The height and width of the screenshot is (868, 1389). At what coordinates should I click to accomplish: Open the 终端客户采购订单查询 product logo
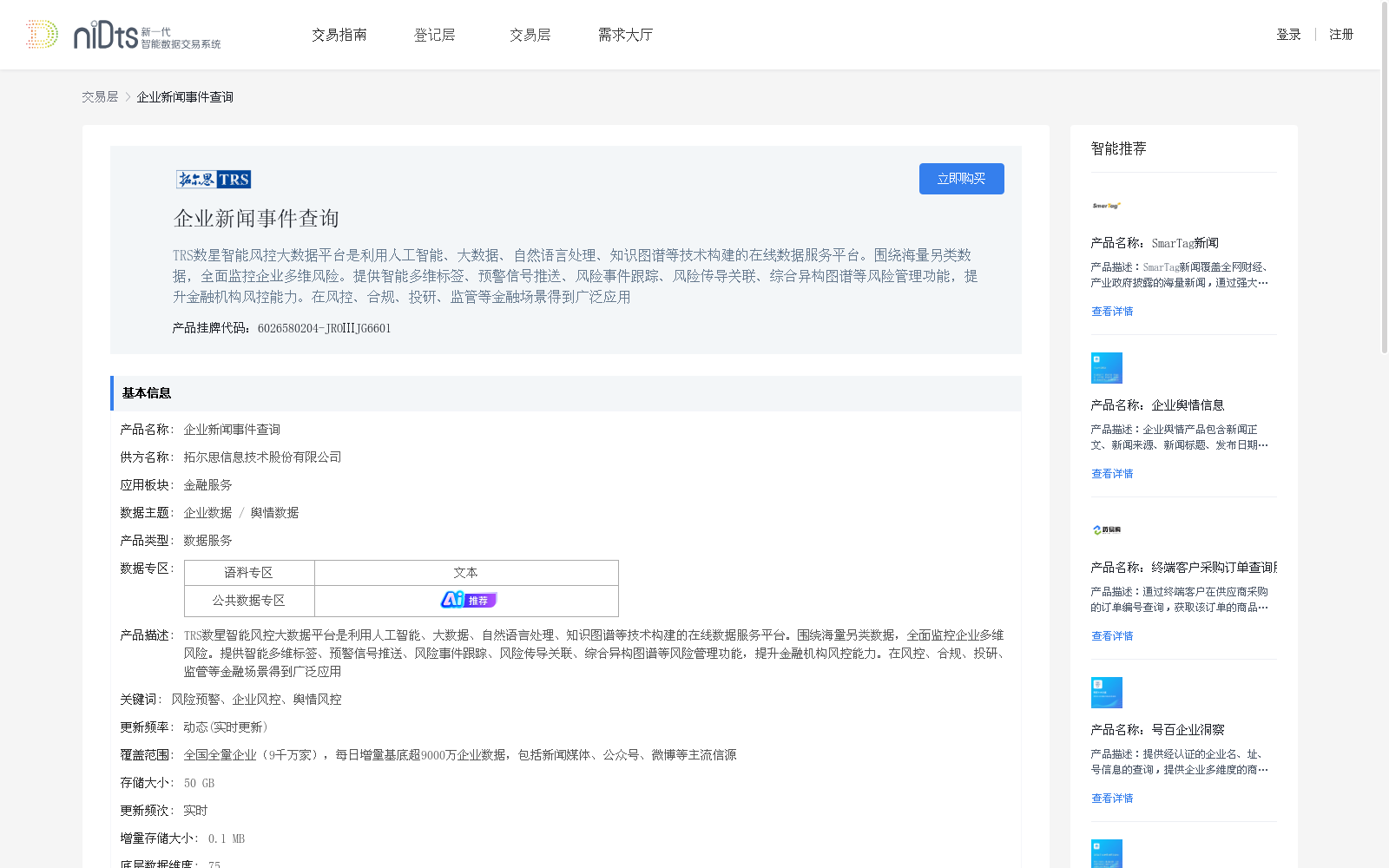pyautogui.click(x=1107, y=530)
